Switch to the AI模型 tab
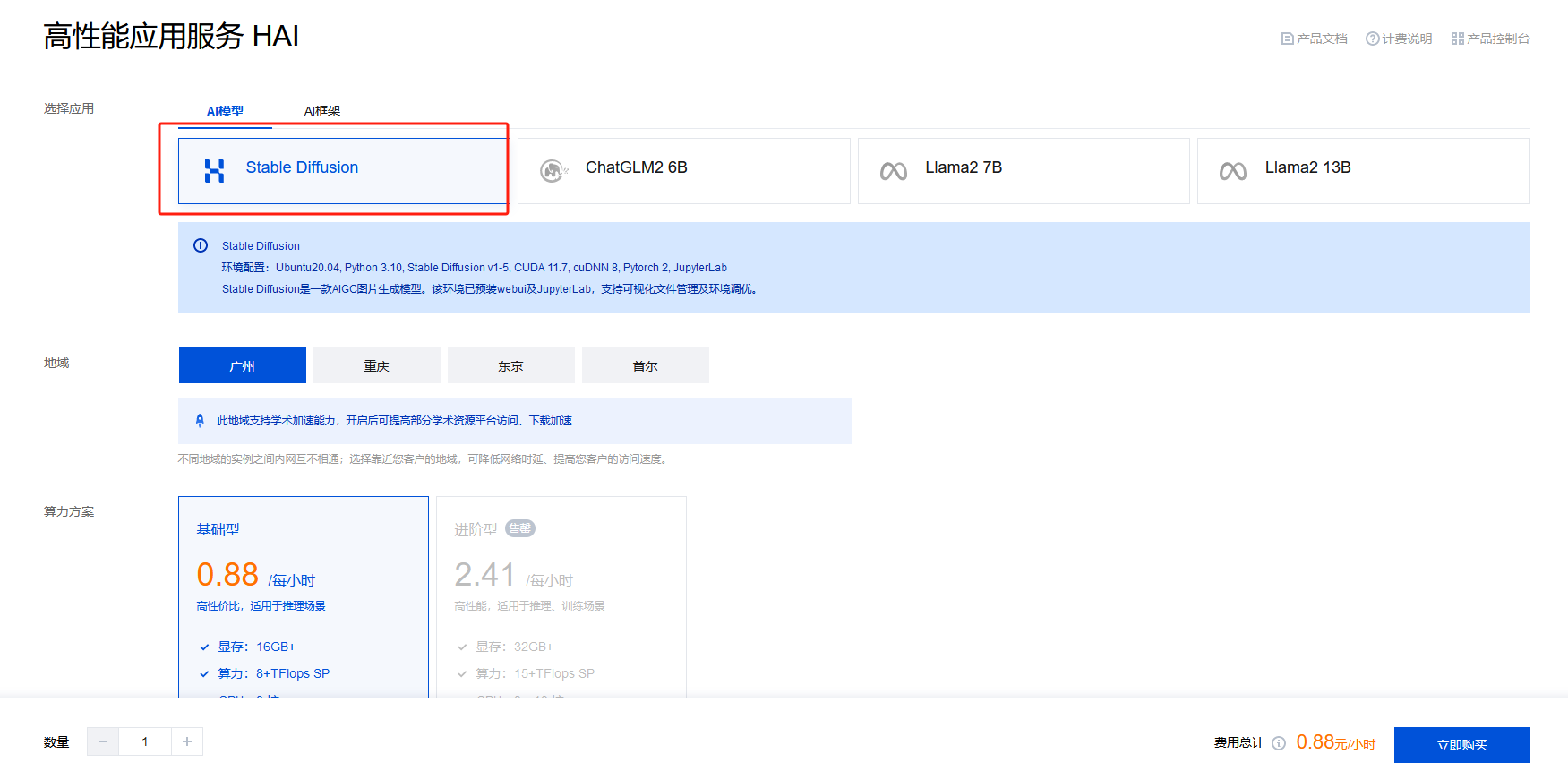 tap(225, 111)
